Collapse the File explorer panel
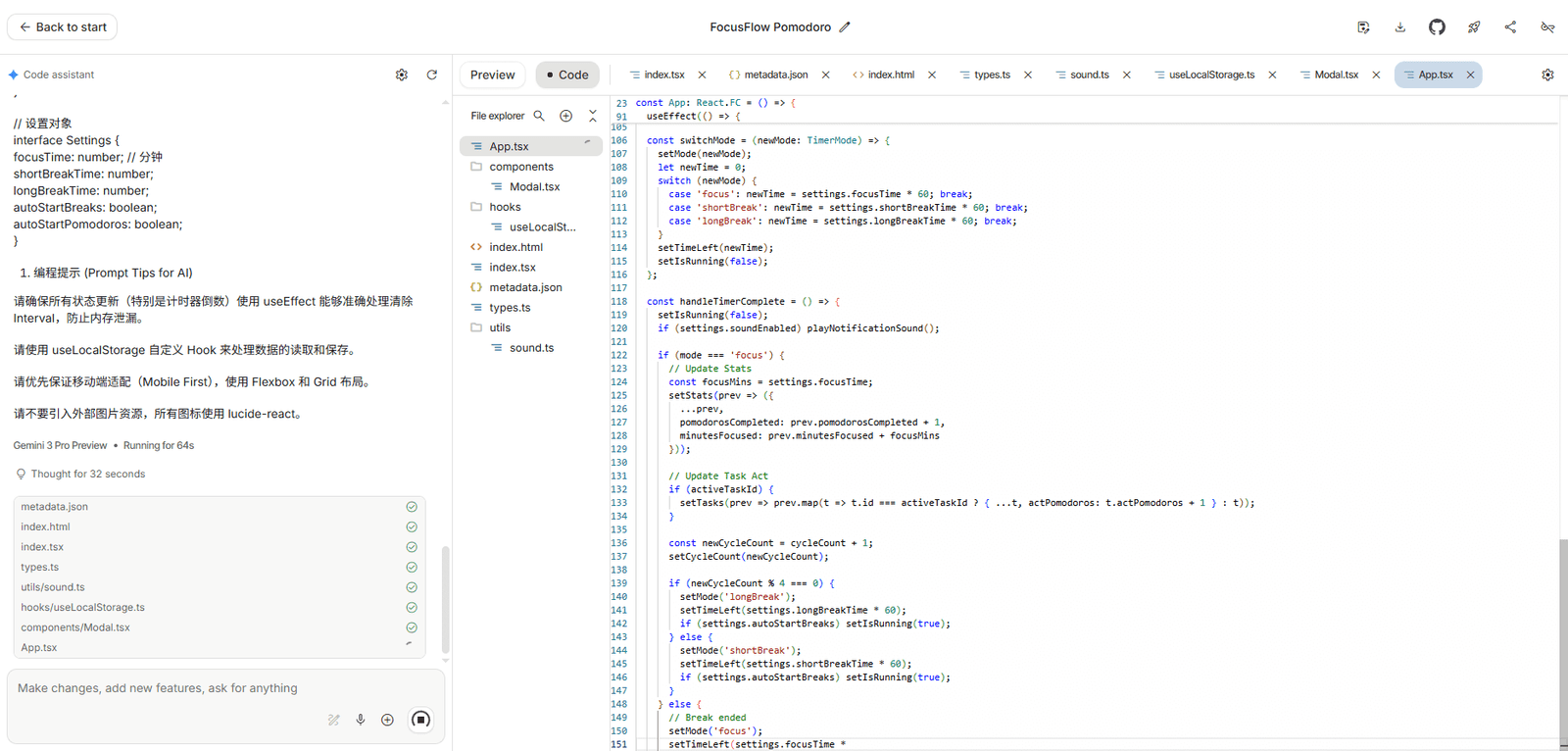The width and height of the screenshot is (1568, 751). coord(592,116)
